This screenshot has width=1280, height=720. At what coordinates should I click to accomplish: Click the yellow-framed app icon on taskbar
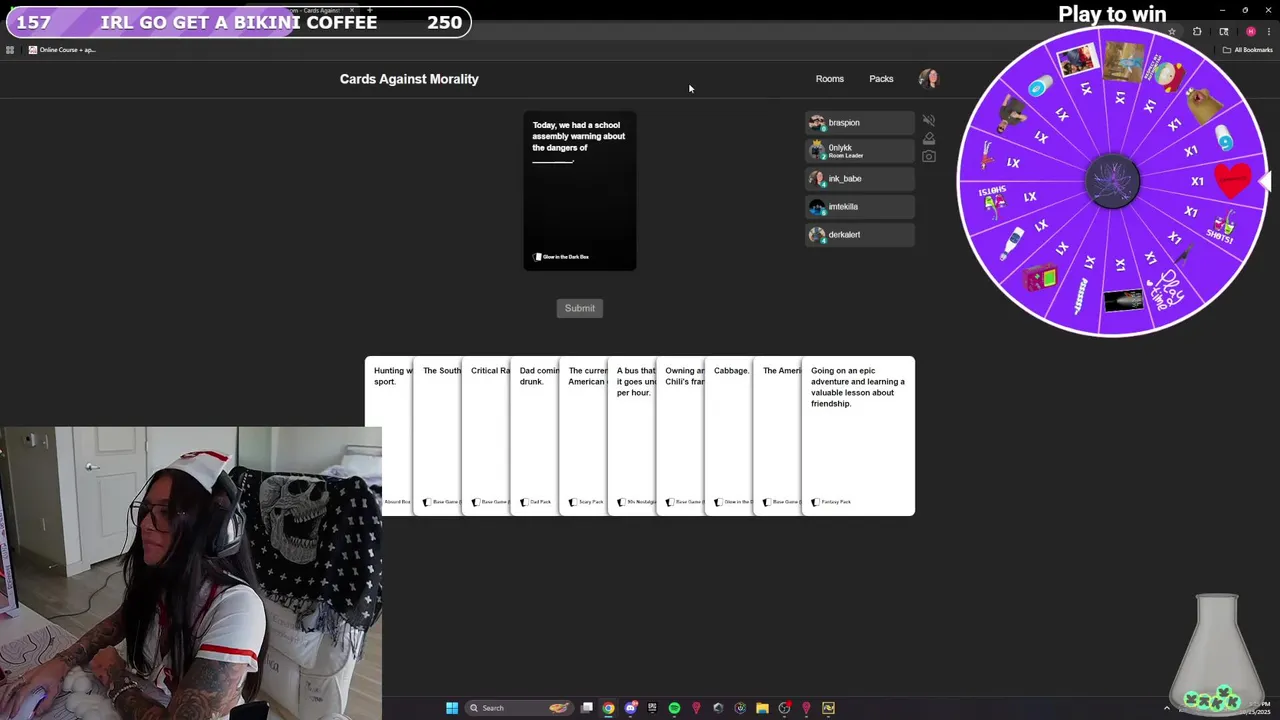point(828,708)
